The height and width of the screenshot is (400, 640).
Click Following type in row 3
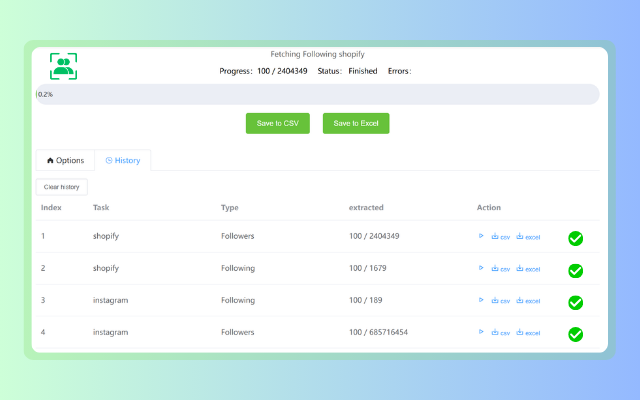[238, 300]
